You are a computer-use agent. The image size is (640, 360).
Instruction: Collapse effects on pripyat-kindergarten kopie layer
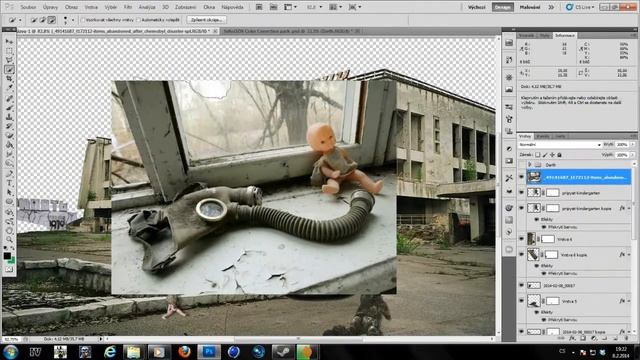pos(629,208)
